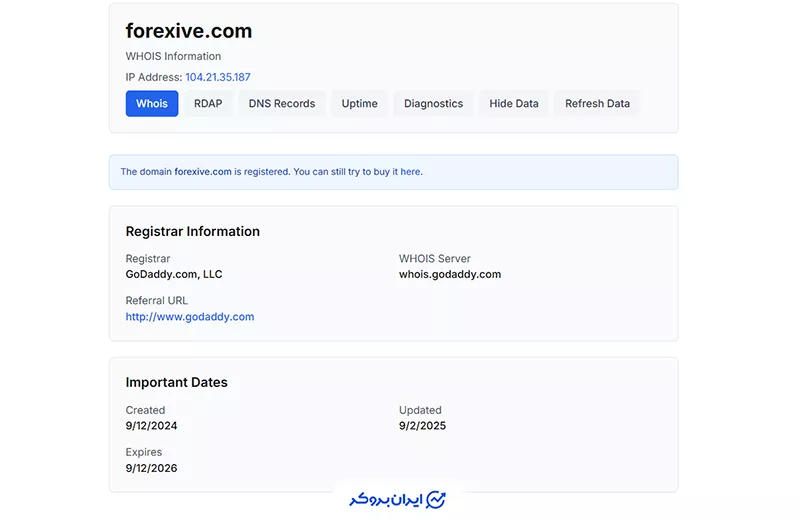
Task: Select the Created date 9/12/2024
Action: click(x=152, y=426)
